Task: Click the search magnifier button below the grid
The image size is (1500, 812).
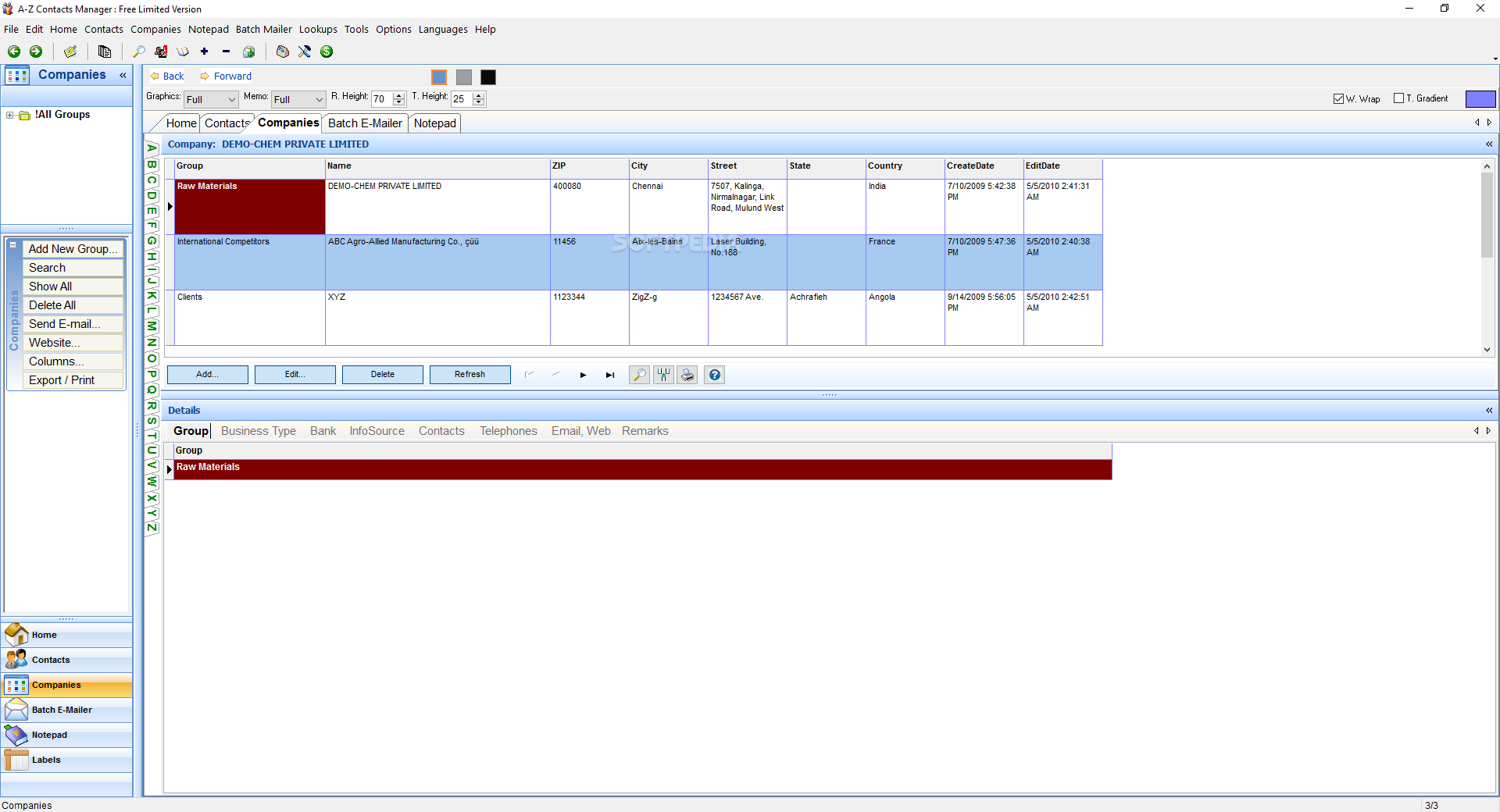Action: 639,375
